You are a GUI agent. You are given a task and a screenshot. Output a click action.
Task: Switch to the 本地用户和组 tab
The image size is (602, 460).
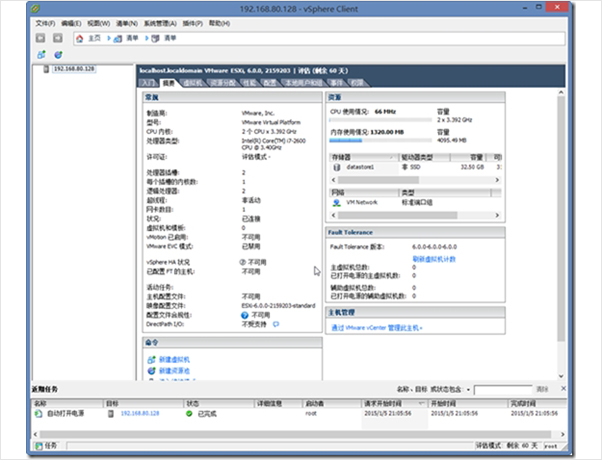point(303,83)
